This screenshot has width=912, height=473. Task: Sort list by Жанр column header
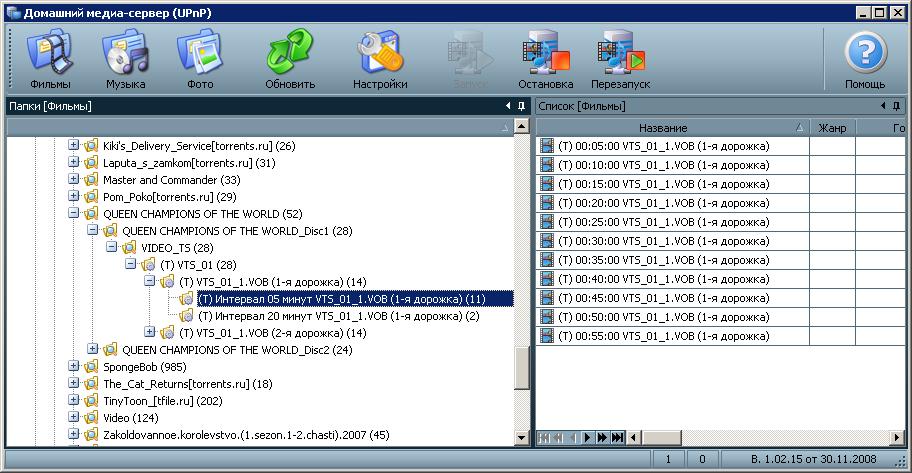(832, 127)
